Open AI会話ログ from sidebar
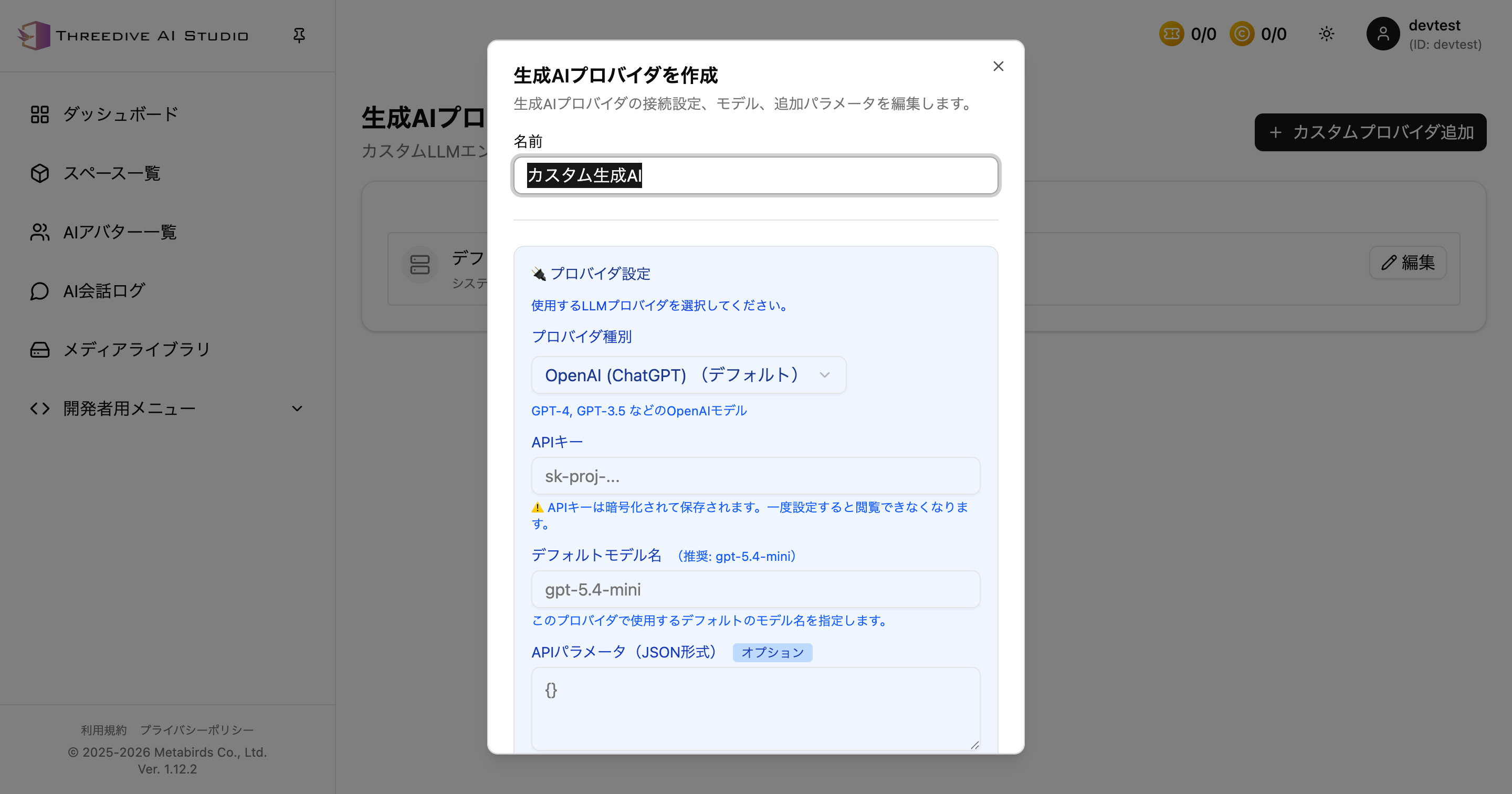 click(168, 291)
